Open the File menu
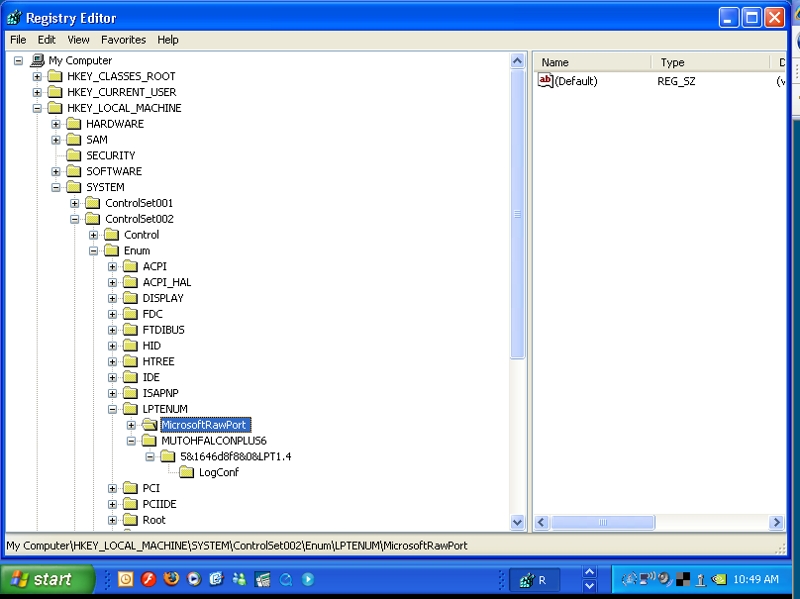Screen dimensions: 800x599 [x=18, y=40]
